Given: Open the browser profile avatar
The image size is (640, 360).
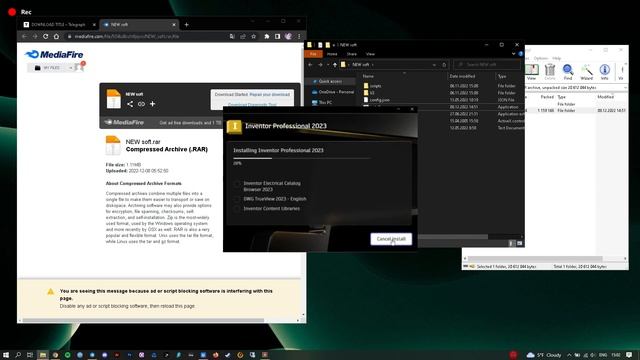Looking at the screenshot, I should pyautogui.click(x=289, y=36).
